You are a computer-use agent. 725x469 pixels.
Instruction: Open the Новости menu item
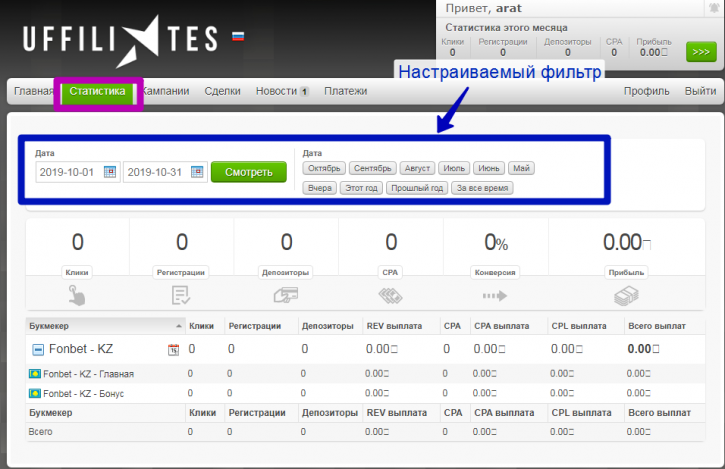(x=276, y=91)
